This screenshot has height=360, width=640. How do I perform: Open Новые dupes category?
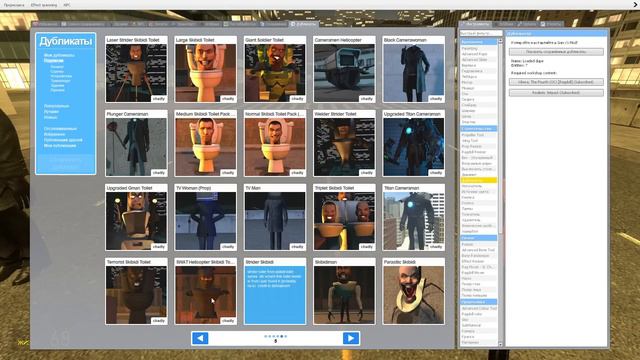51,117
